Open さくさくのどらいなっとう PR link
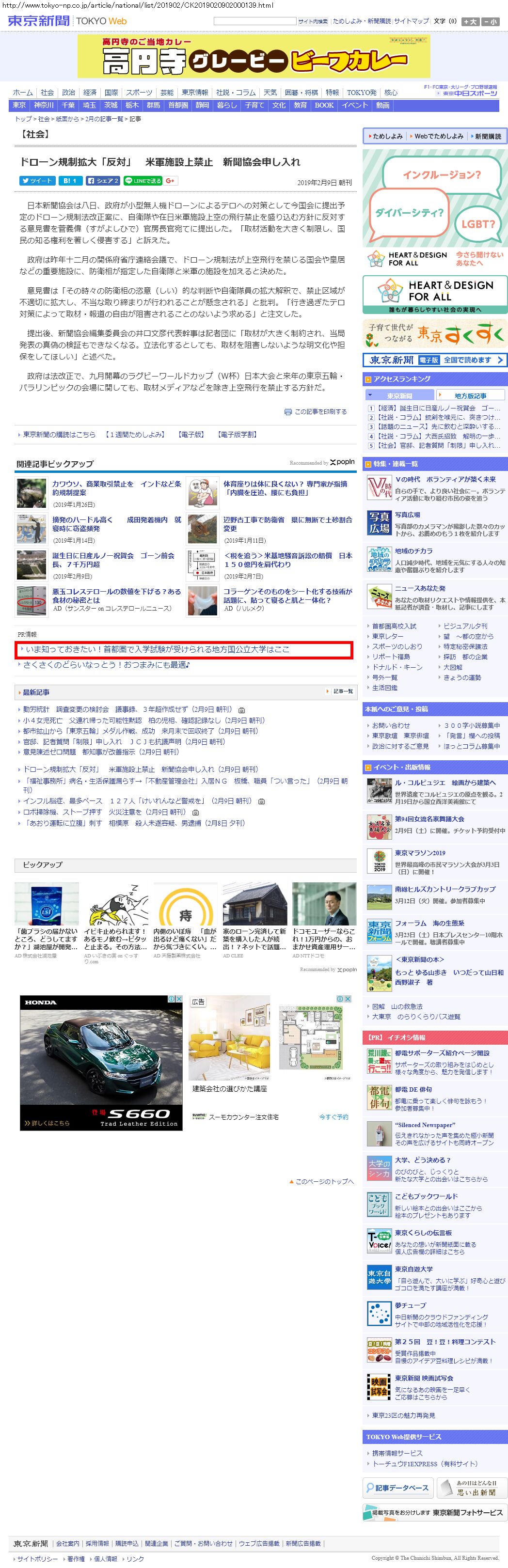The height and width of the screenshot is (1568, 508). (x=107, y=665)
